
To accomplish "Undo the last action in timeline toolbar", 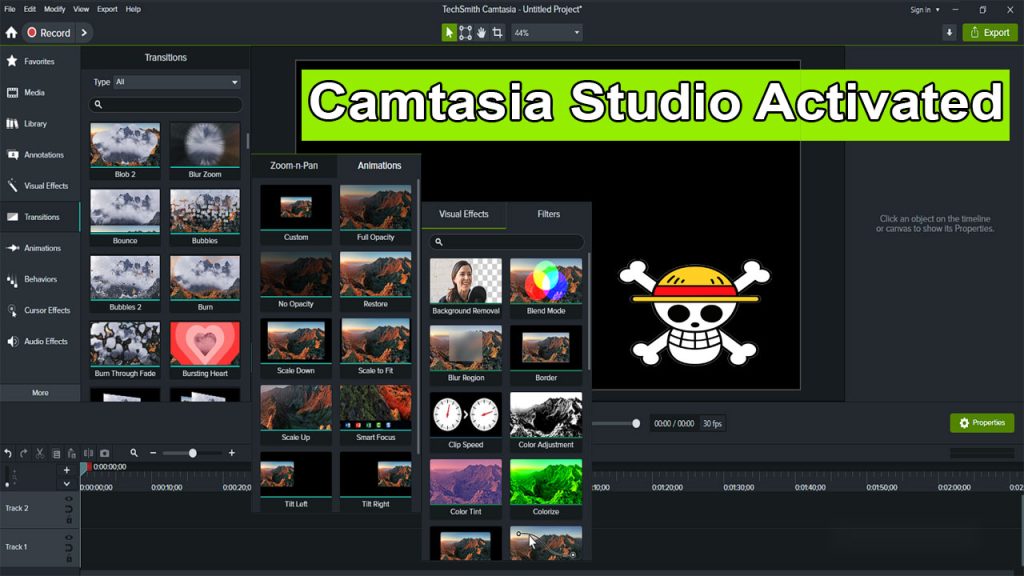I will coord(8,453).
